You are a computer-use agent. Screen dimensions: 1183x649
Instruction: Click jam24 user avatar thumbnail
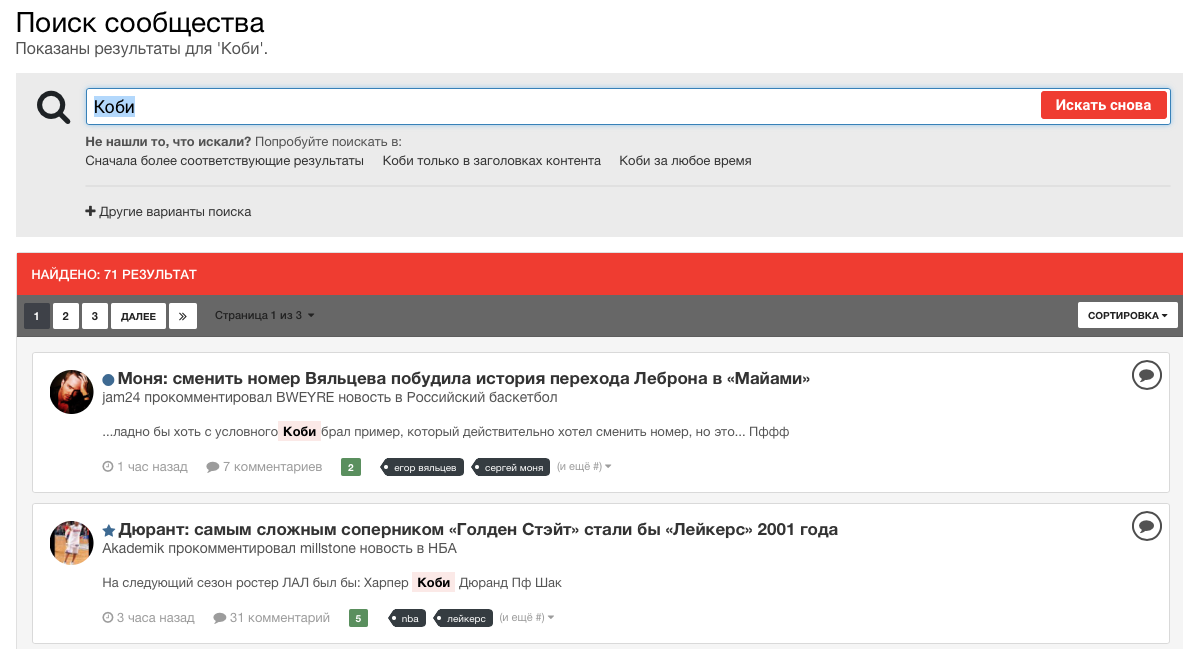coord(71,392)
